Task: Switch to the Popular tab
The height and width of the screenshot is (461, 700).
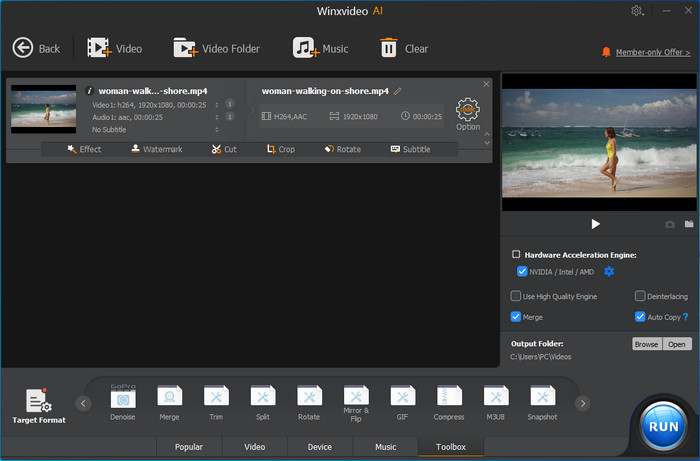Action: pyautogui.click(x=189, y=447)
